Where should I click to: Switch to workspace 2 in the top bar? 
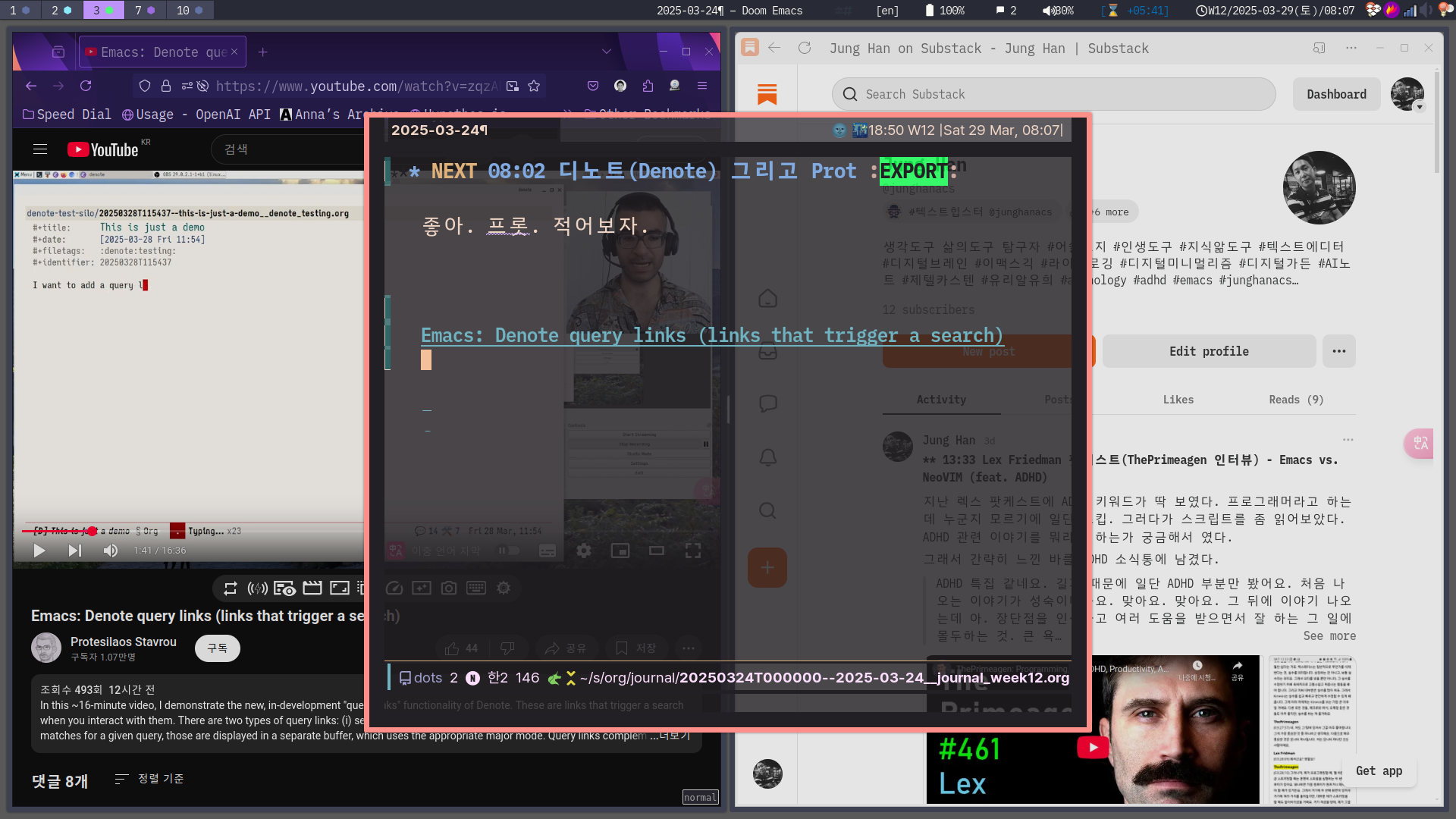point(61,10)
